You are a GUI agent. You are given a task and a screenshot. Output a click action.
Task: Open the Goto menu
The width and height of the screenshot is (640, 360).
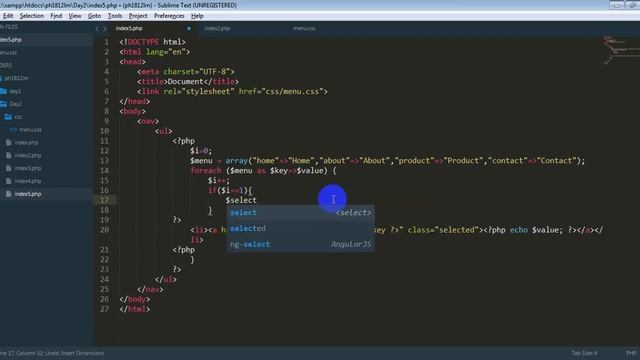[94, 16]
